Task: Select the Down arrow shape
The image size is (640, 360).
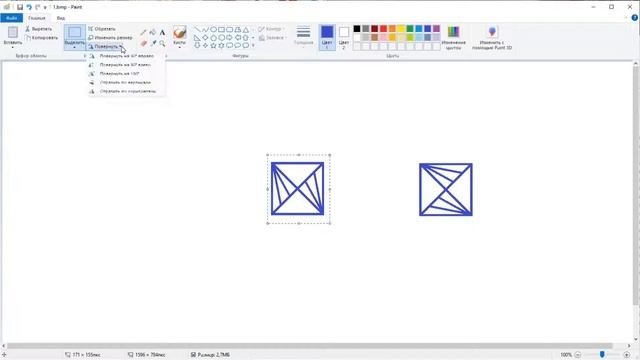Action: (x=197, y=45)
